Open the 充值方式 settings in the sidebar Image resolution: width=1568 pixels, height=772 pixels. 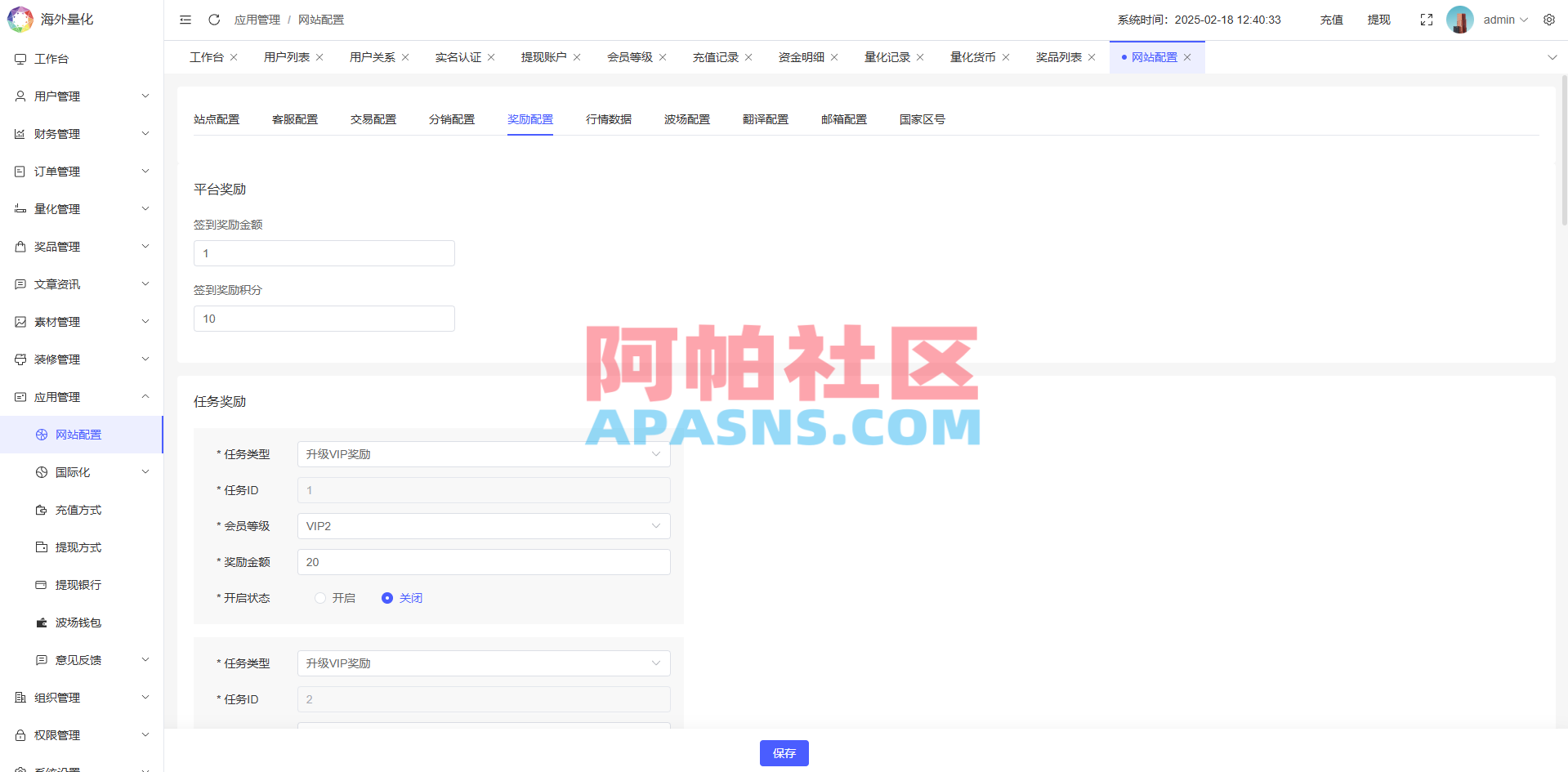click(x=78, y=509)
